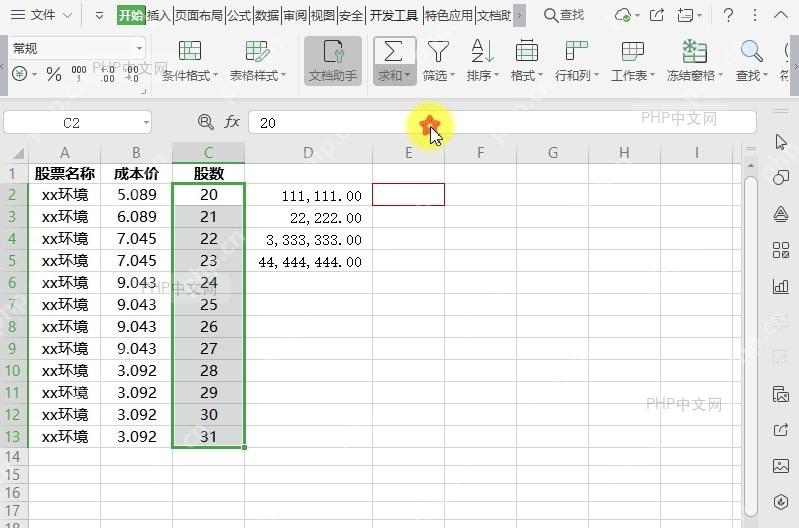Click cell D5 with 44,444,444.00
Image resolution: width=799 pixels, height=528 pixels.
coord(308,261)
